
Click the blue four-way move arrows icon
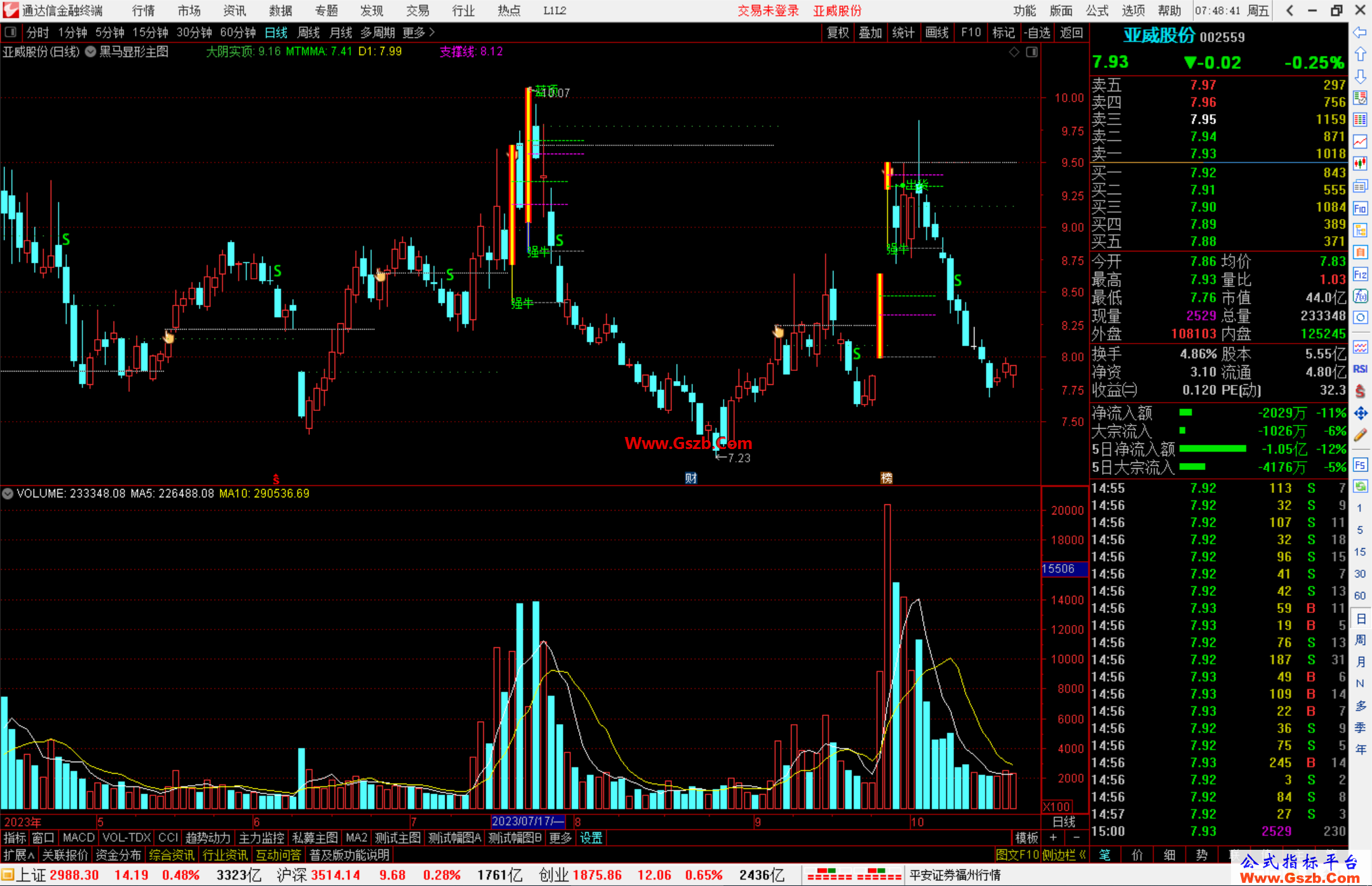(x=1360, y=413)
